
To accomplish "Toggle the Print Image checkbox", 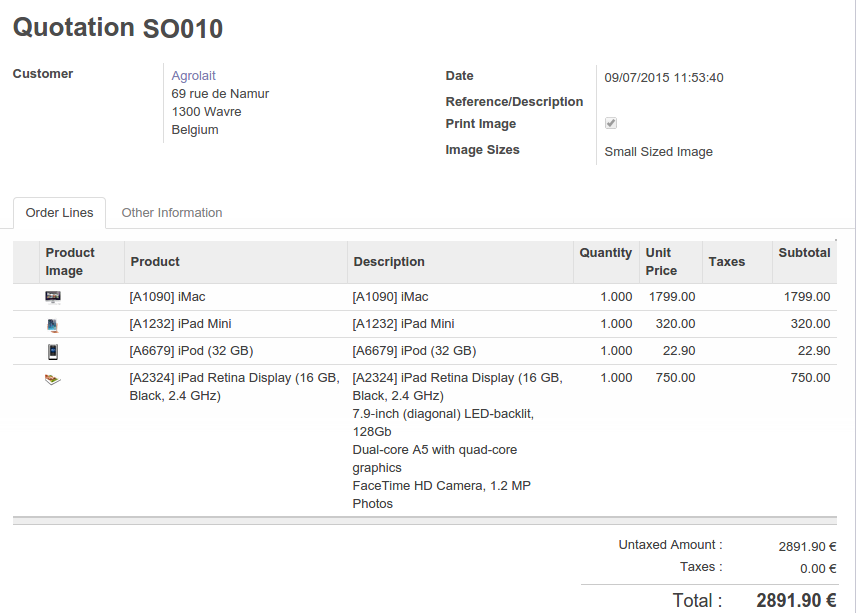I will click(x=611, y=123).
